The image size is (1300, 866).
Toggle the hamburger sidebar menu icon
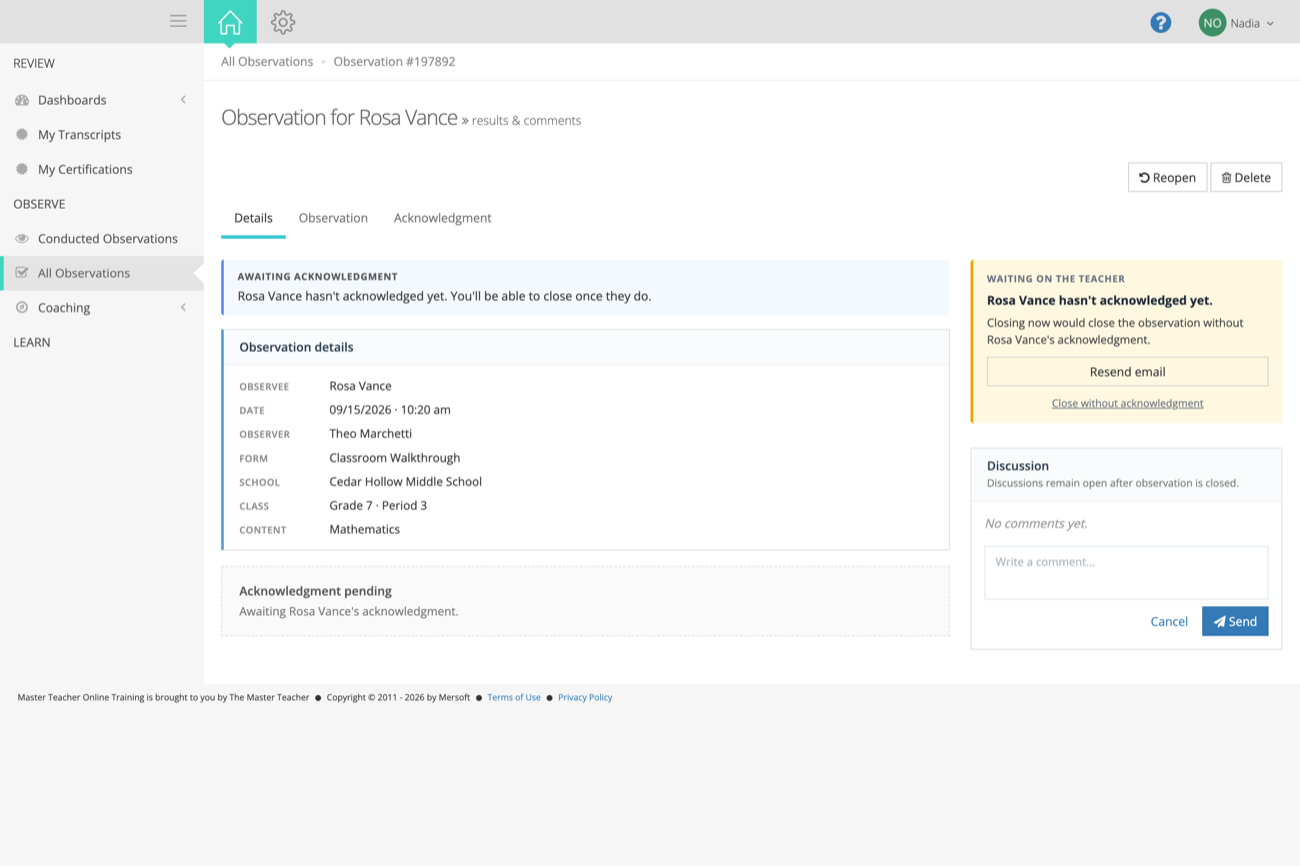[x=178, y=21]
